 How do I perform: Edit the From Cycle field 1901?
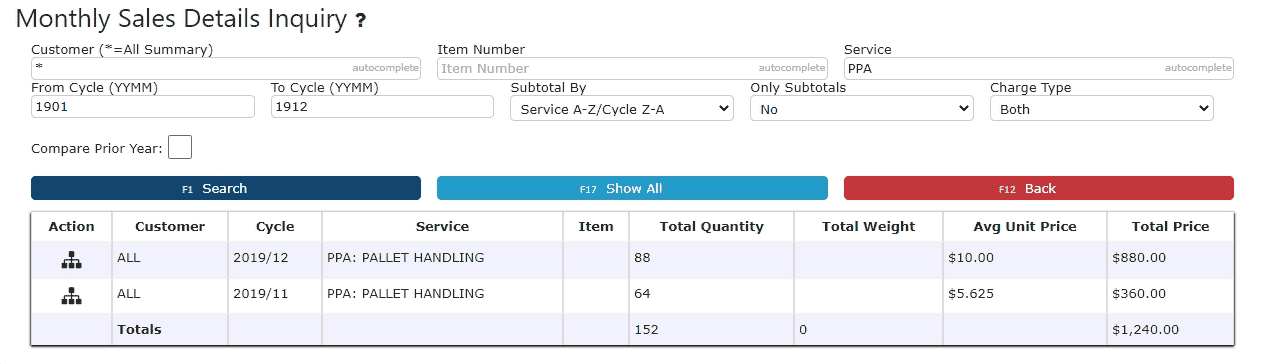coord(143,107)
